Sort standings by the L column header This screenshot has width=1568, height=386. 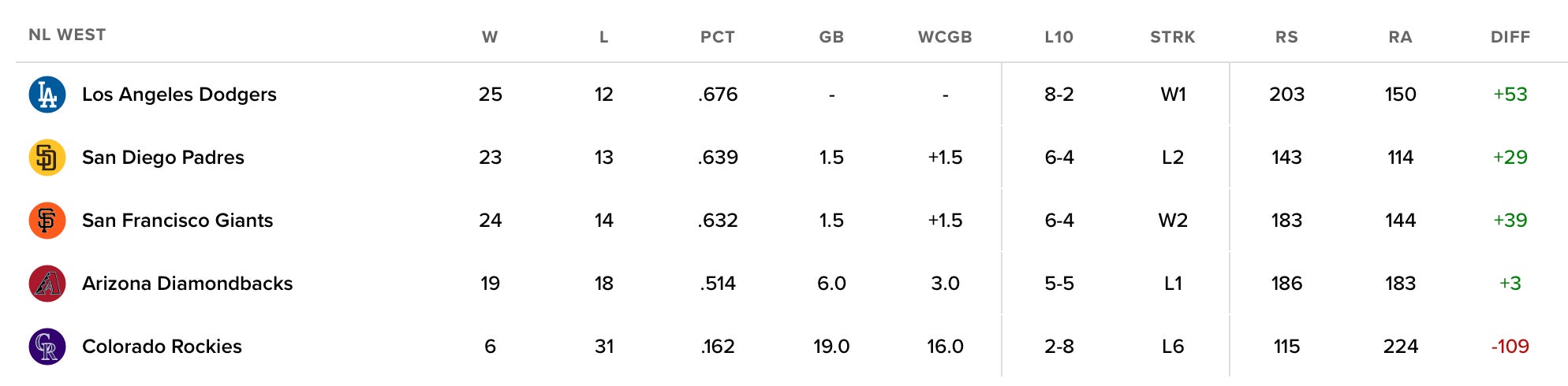pos(604,37)
